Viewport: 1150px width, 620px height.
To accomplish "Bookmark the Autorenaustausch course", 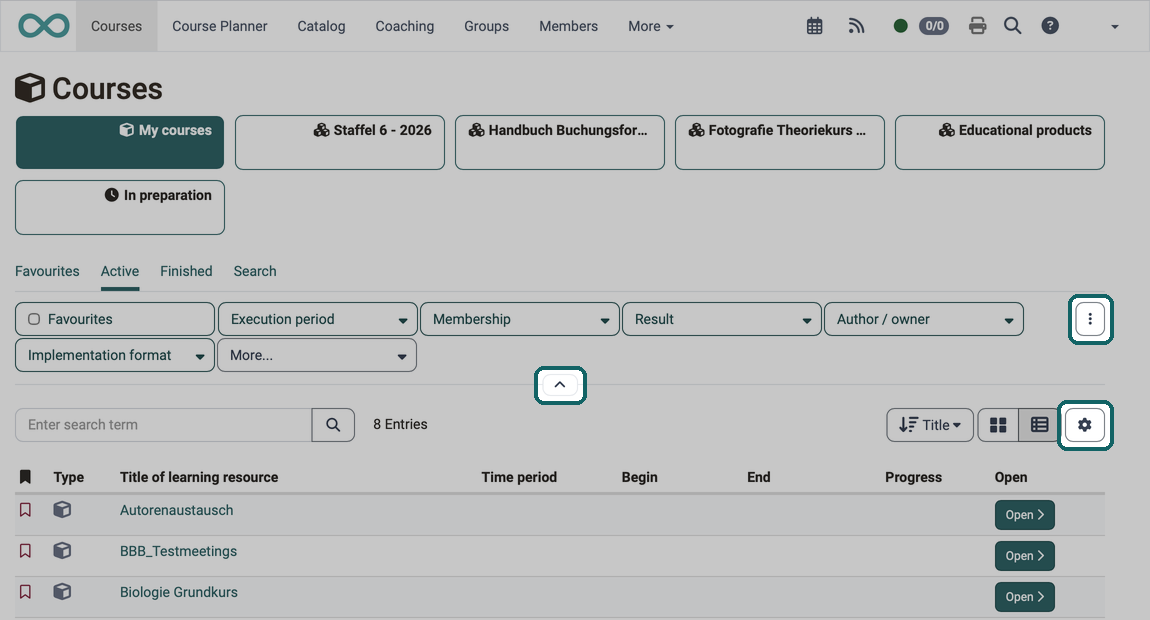I will [25, 510].
